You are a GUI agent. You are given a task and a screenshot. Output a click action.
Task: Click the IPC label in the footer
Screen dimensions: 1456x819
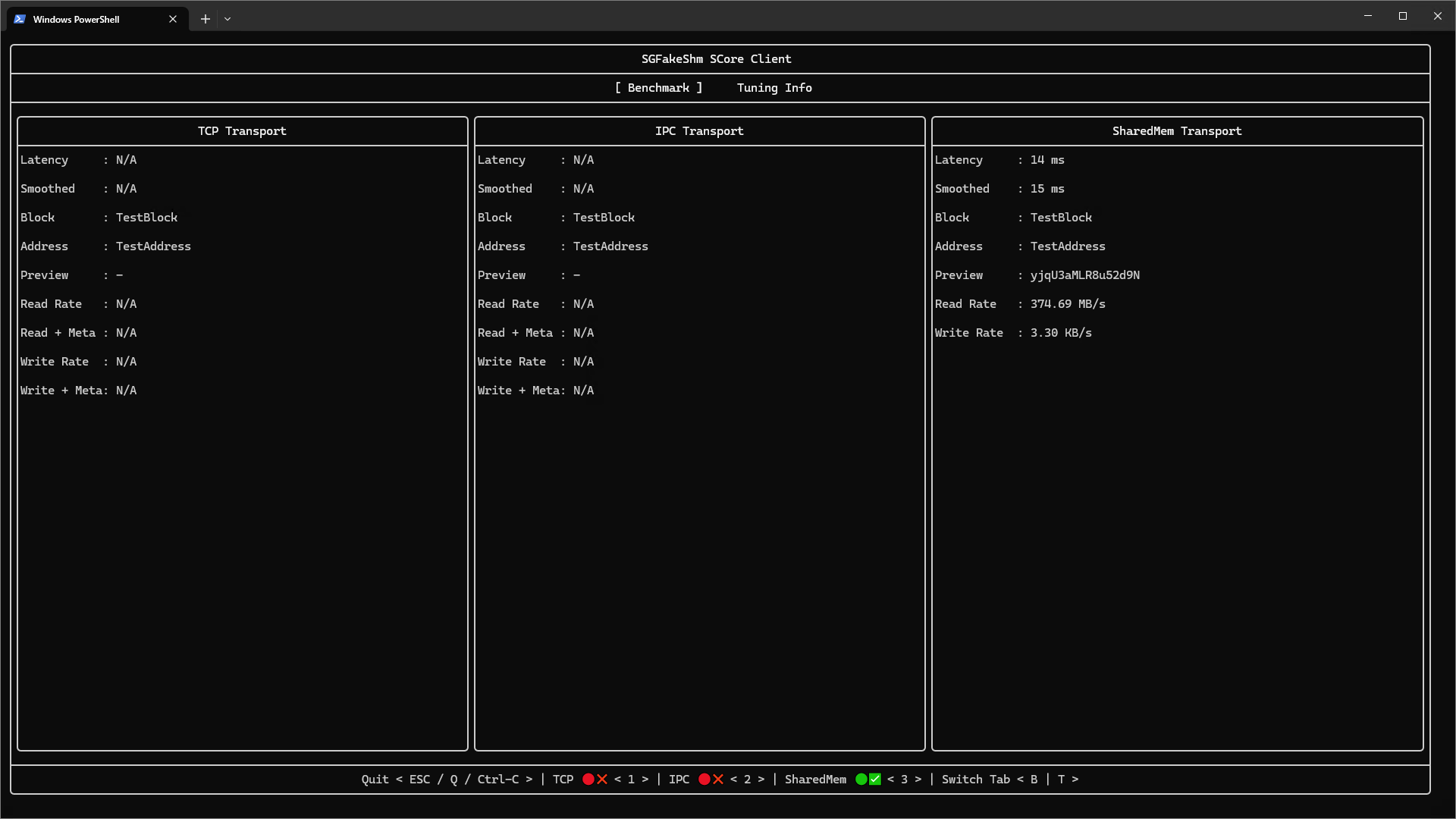click(679, 780)
